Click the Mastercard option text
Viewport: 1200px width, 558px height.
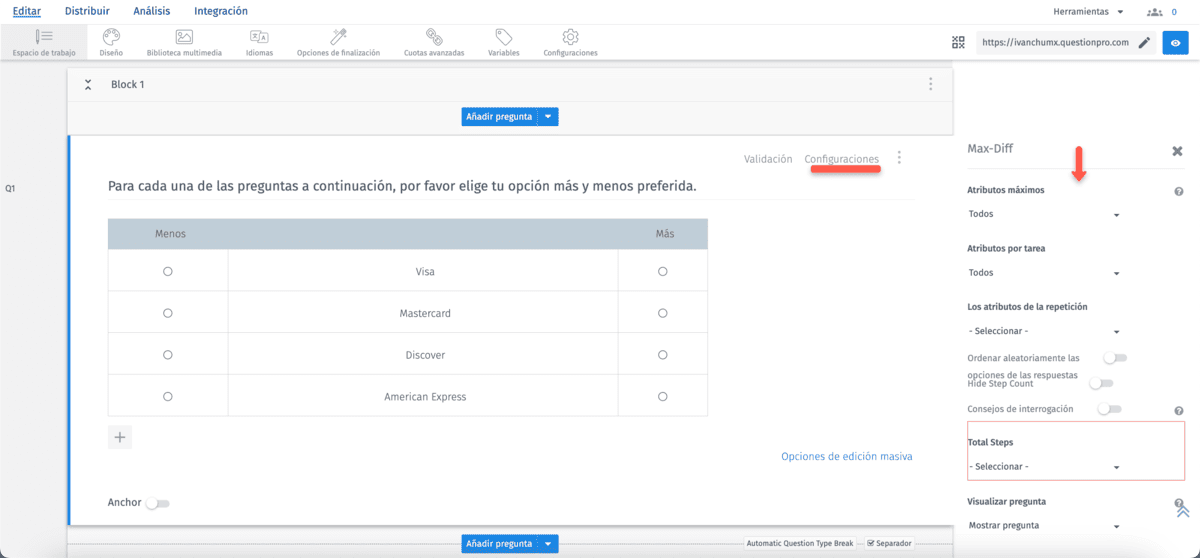click(x=425, y=313)
